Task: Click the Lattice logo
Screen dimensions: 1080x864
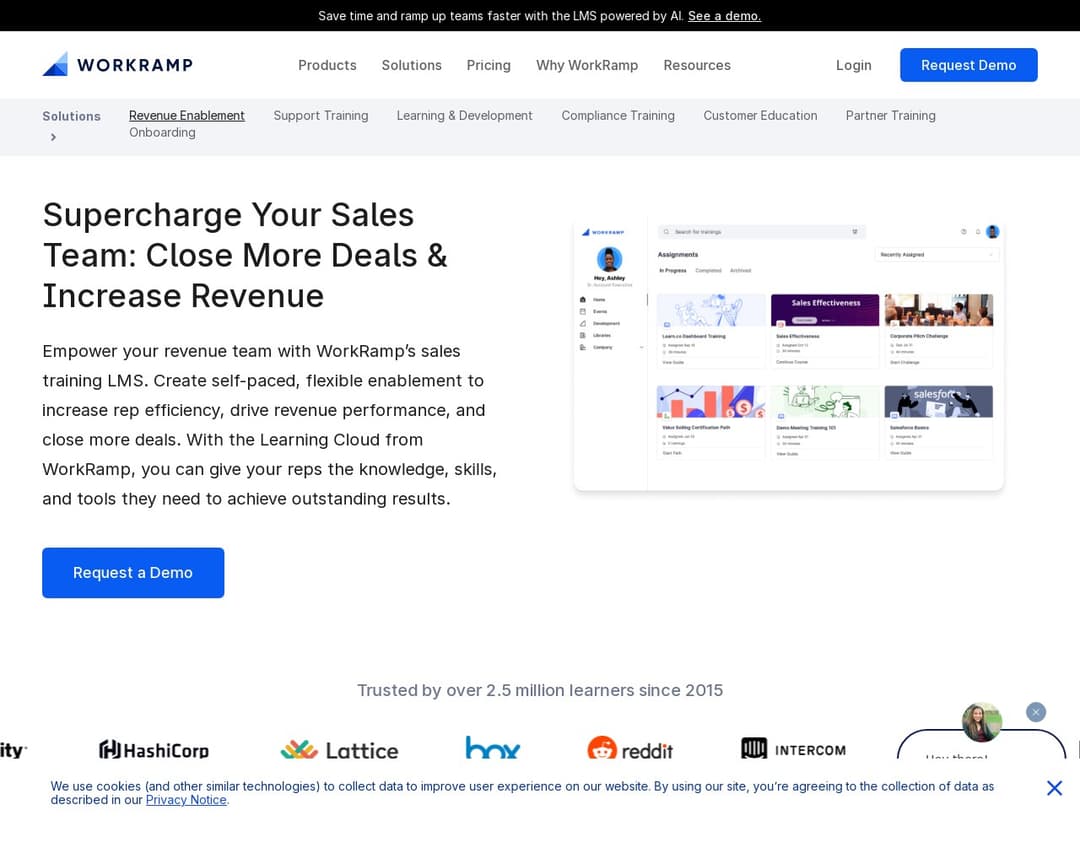Action: coord(339,749)
